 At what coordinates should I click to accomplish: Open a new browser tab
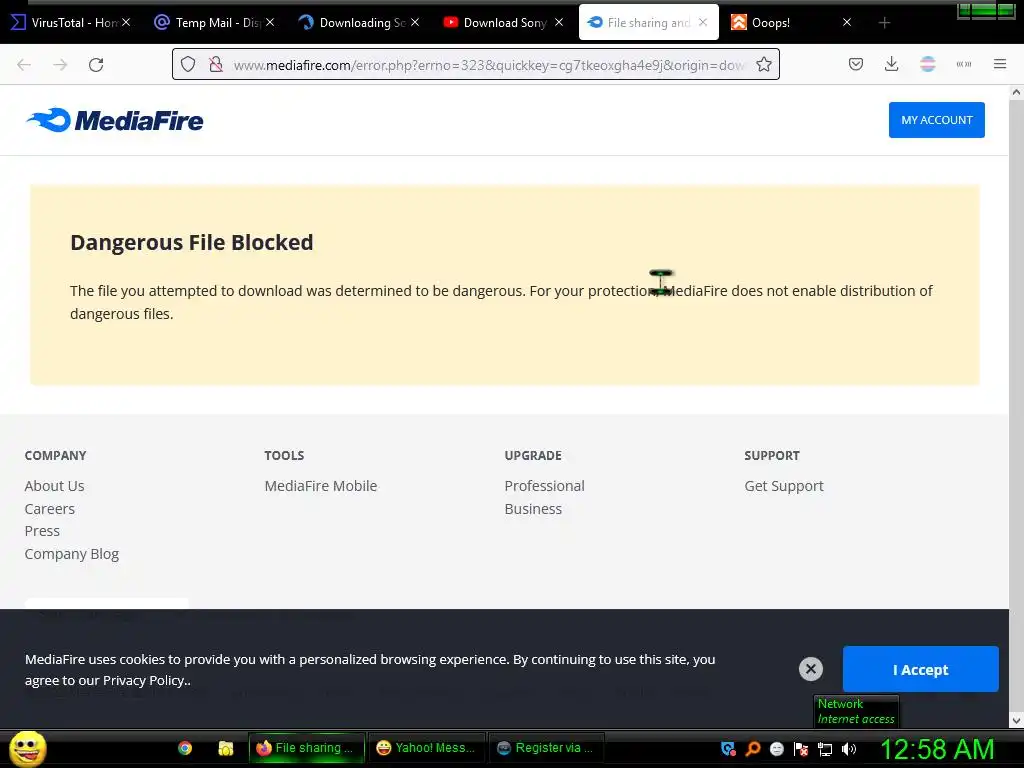884,23
